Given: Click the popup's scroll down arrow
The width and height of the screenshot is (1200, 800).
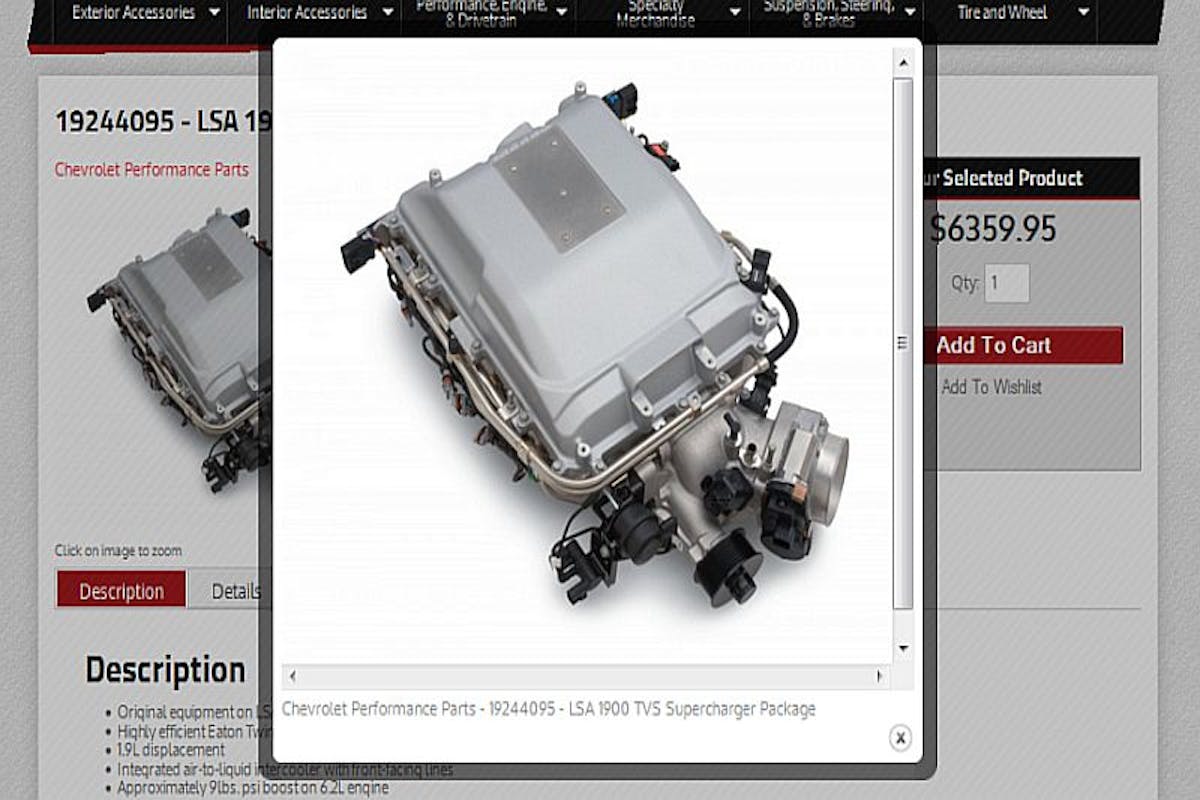Looking at the screenshot, I should [x=903, y=648].
